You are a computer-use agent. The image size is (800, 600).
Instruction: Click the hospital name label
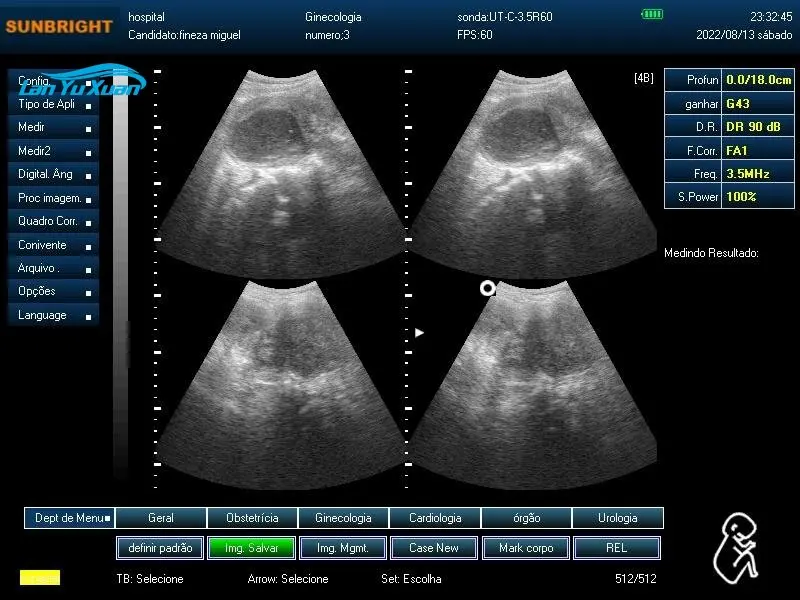point(146,17)
